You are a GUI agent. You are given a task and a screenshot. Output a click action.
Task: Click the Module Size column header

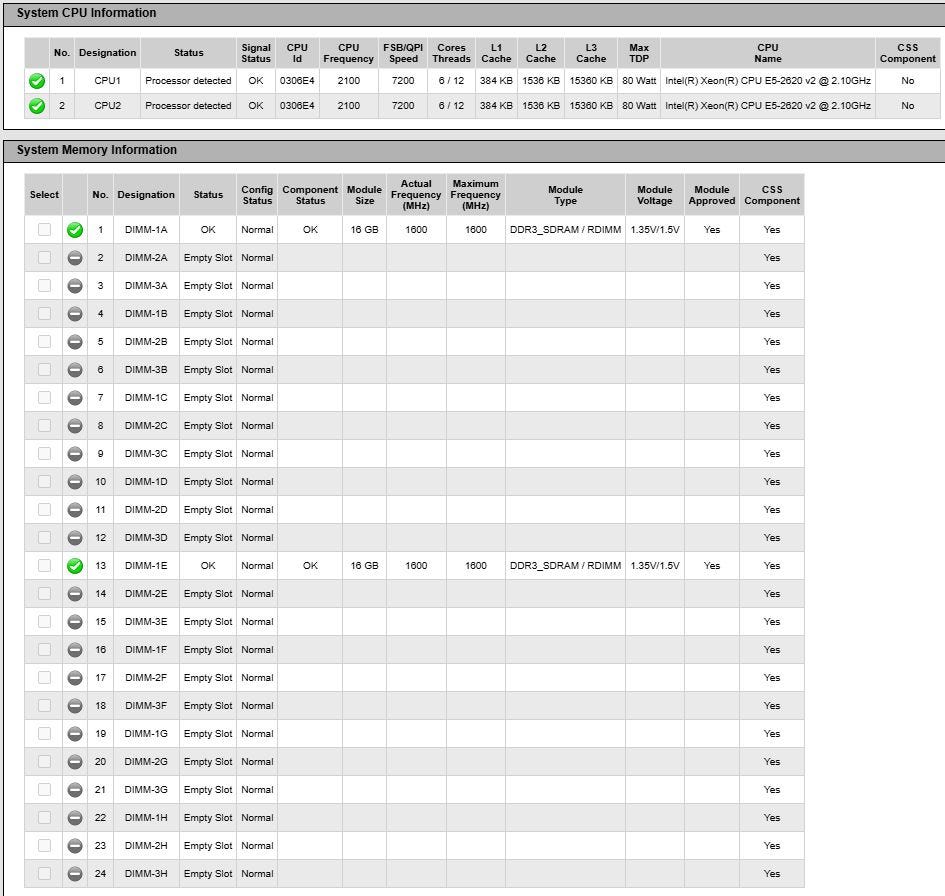(364, 195)
